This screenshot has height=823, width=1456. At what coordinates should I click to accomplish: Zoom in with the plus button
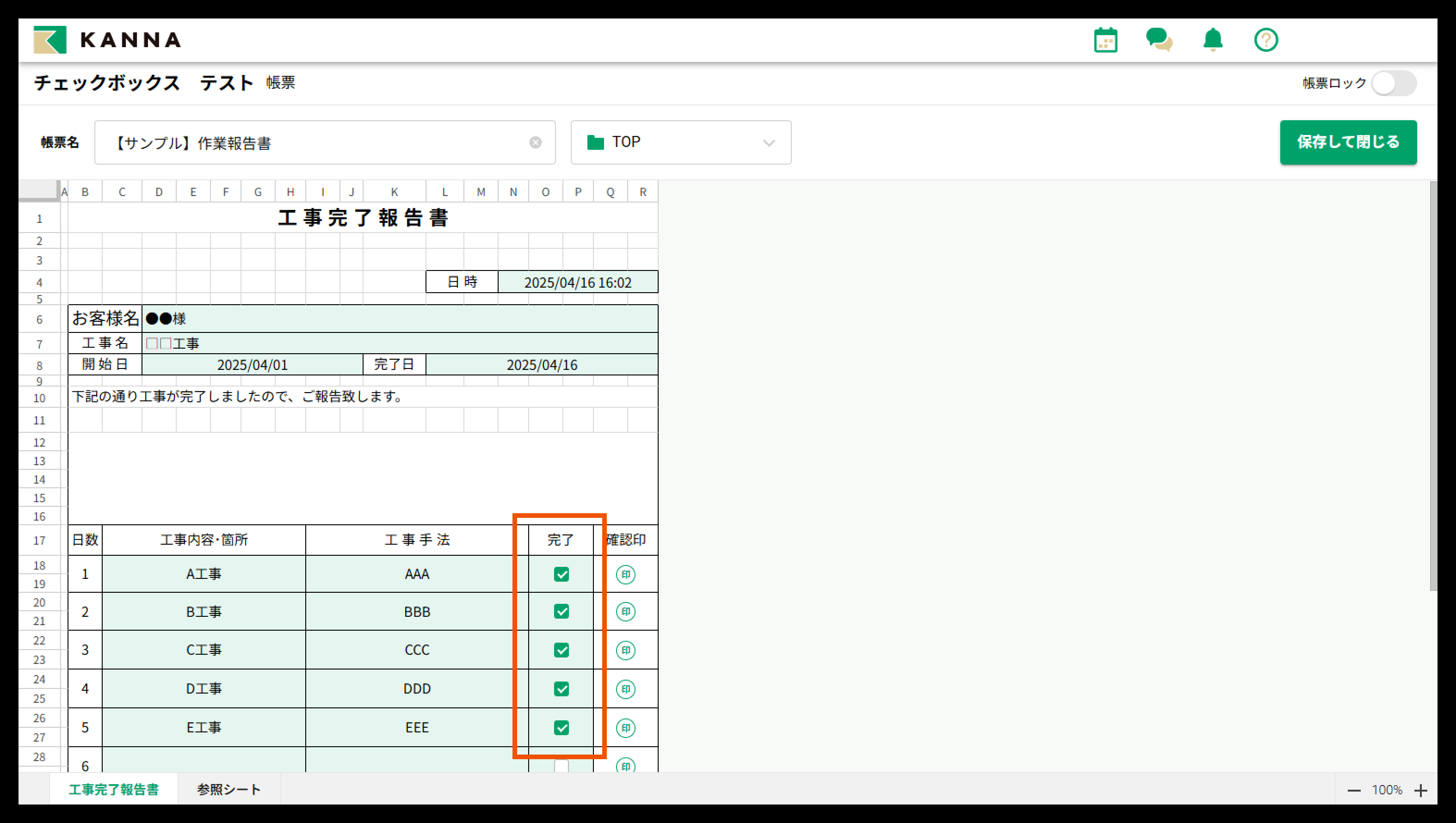pos(1421,790)
